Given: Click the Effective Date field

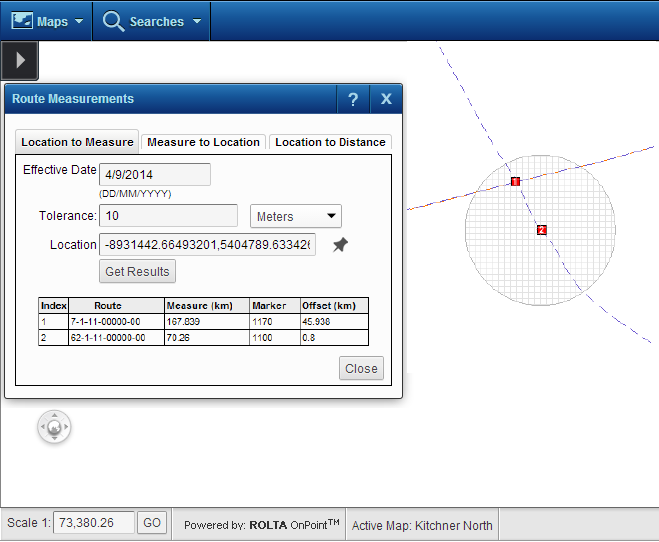Looking at the screenshot, I should tap(155, 175).
